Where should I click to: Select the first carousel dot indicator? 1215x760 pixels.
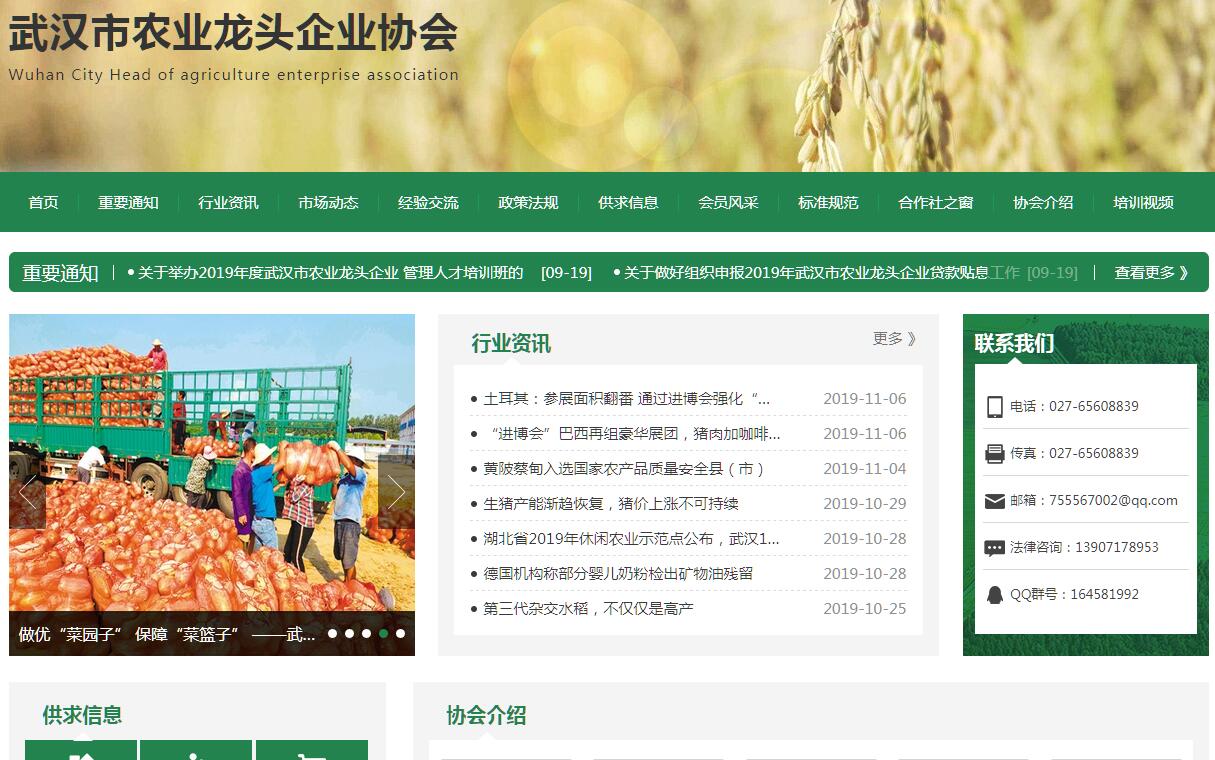point(332,633)
